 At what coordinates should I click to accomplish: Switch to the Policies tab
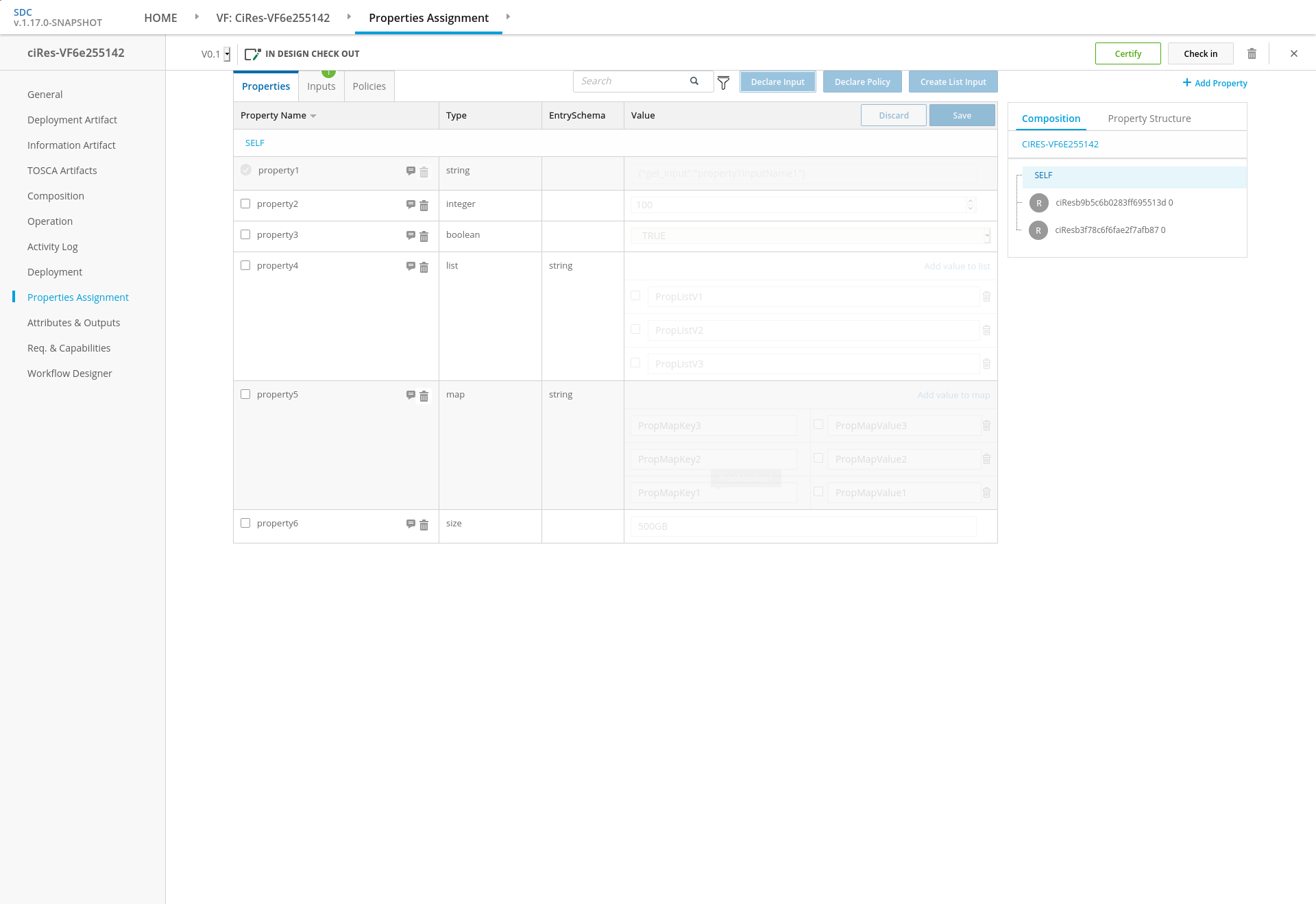point(369,86)
